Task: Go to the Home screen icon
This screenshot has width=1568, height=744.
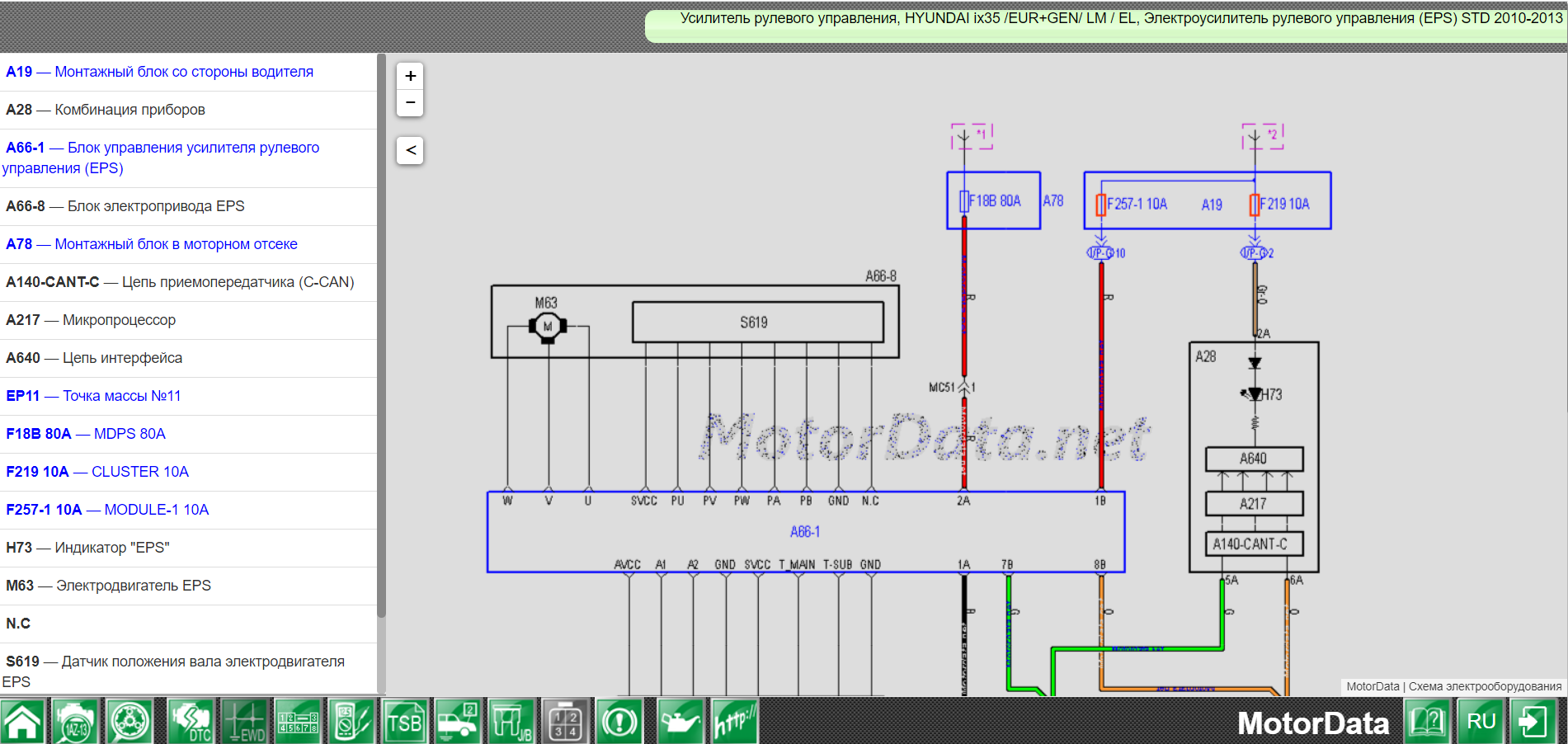Action: (x=23, y=722)
